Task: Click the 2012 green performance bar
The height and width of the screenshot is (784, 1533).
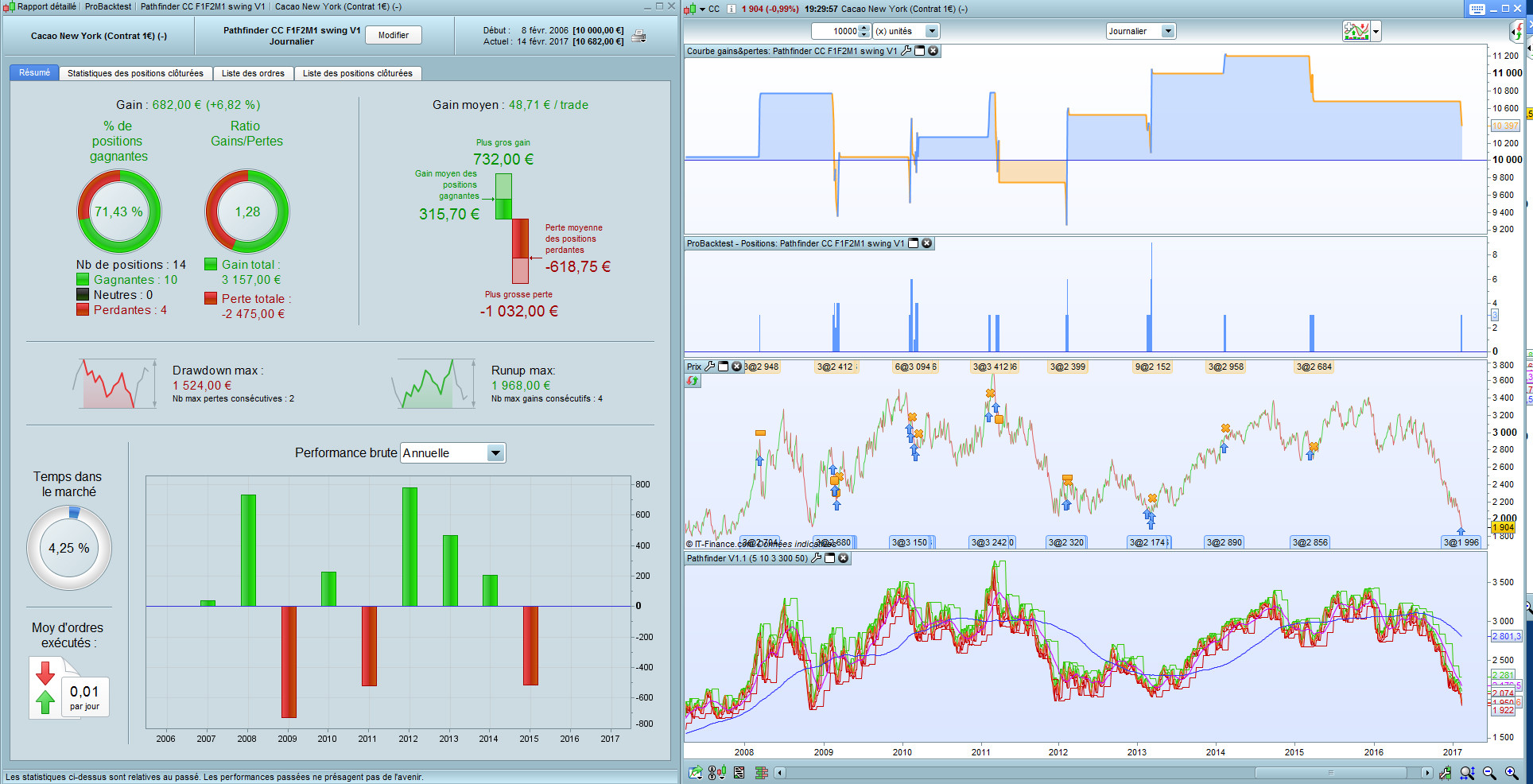Action: click(409, 547)
